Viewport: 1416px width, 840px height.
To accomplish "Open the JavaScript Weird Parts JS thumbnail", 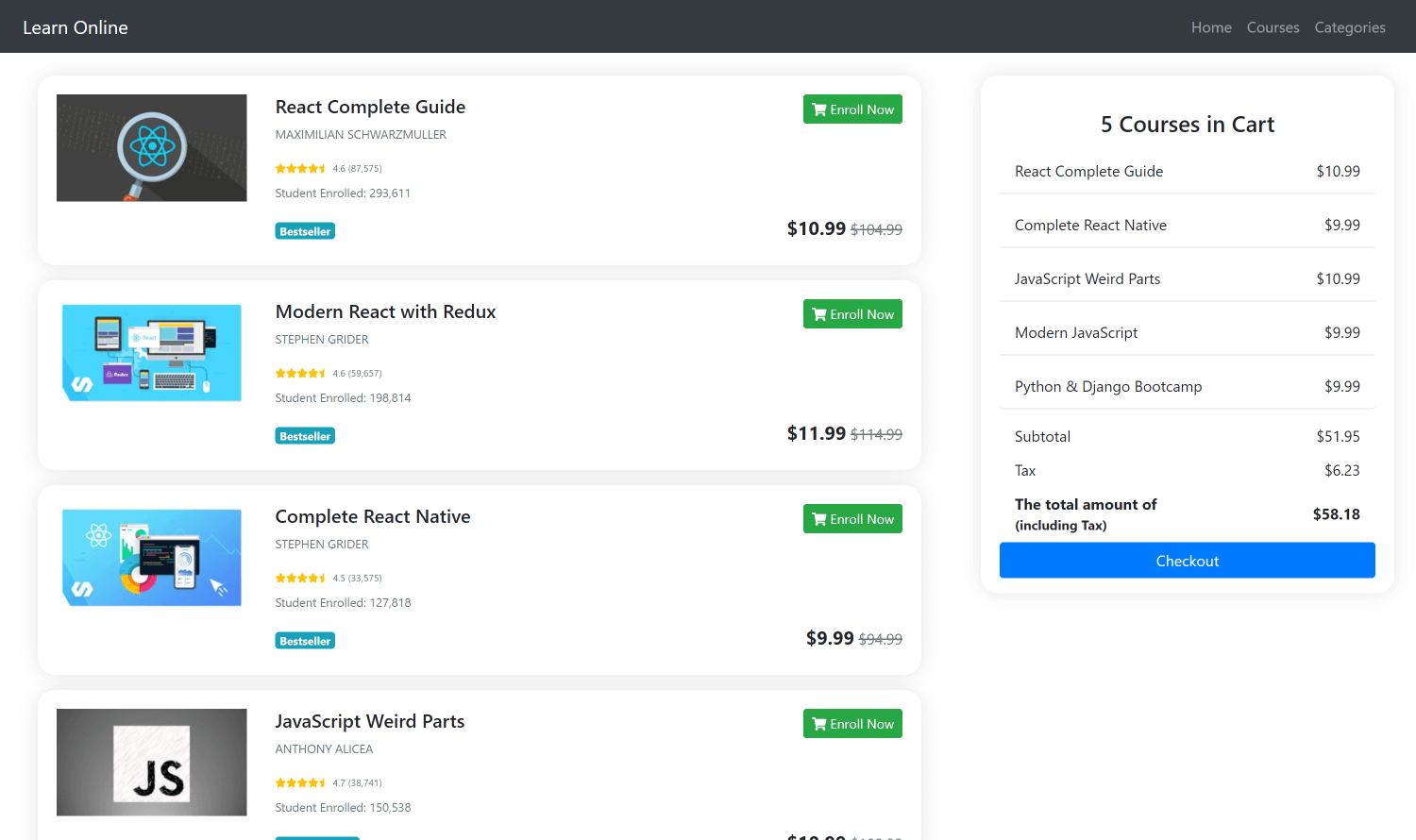I will pos(152,763).
